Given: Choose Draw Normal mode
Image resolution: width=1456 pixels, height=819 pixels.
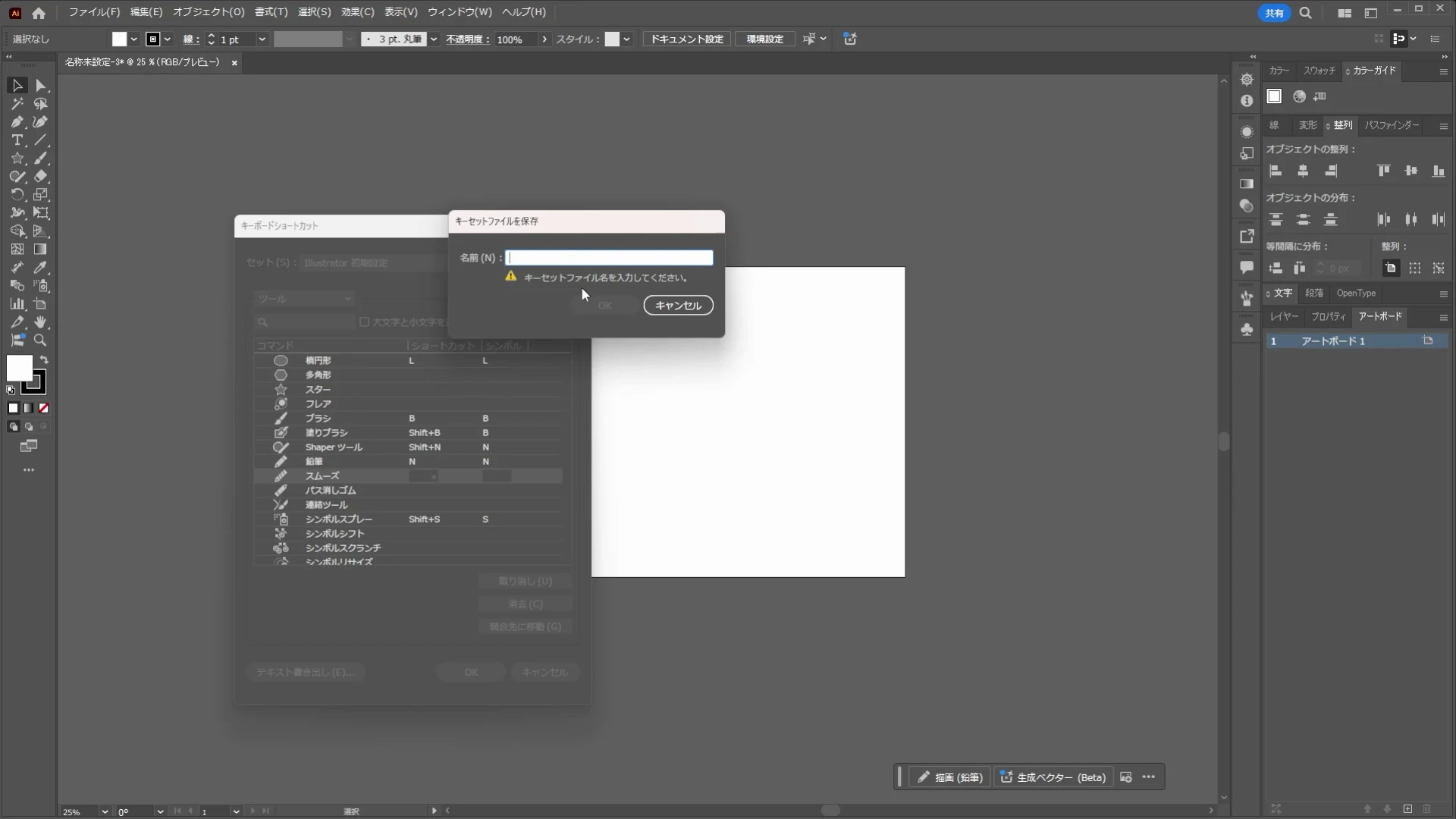Looking at the screenshot, I should 13,427.
